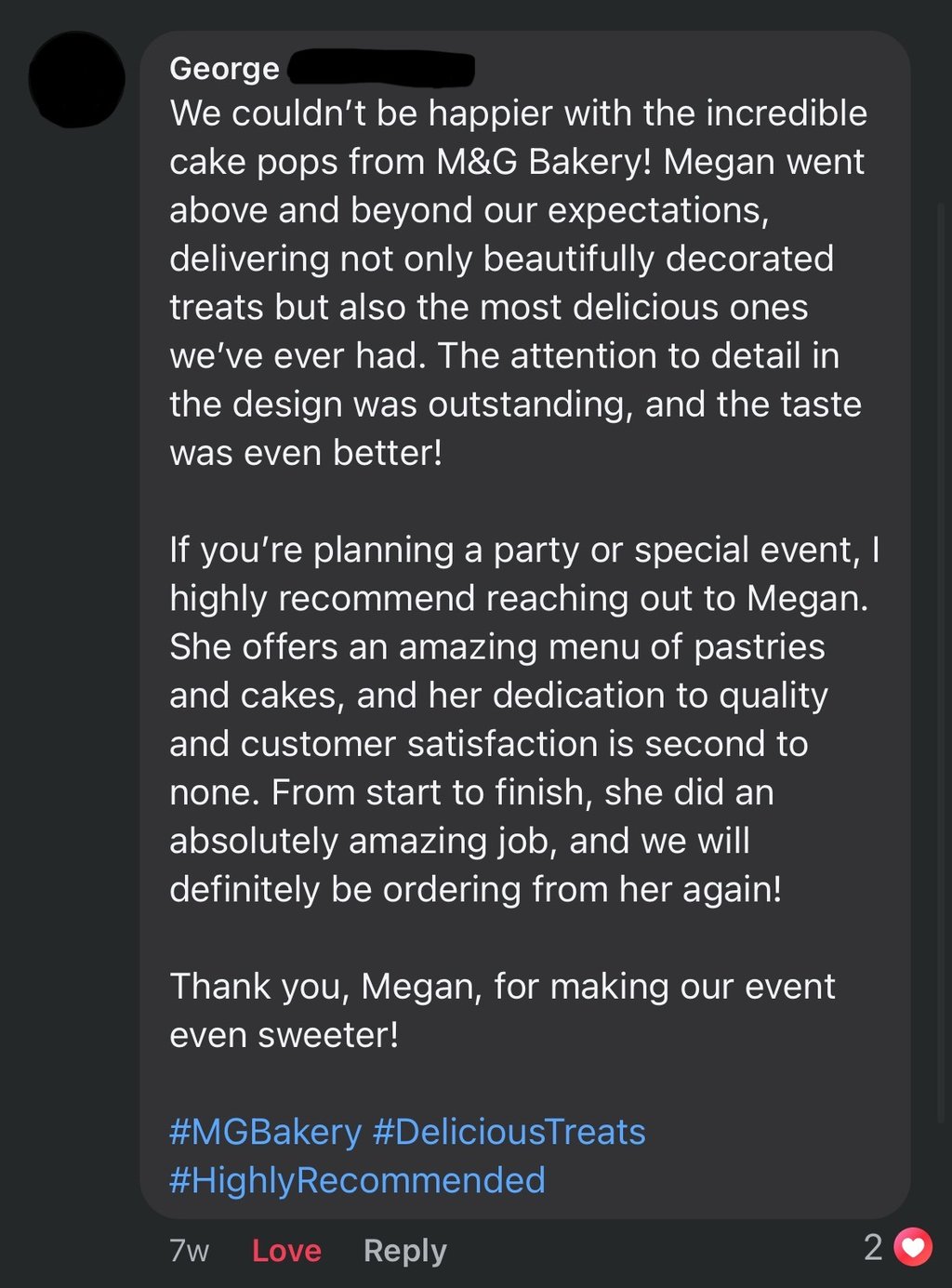Click the 7w comment timestamp
The height and width of the screenshot is (1288, 952).
[x=189, y=1251]
